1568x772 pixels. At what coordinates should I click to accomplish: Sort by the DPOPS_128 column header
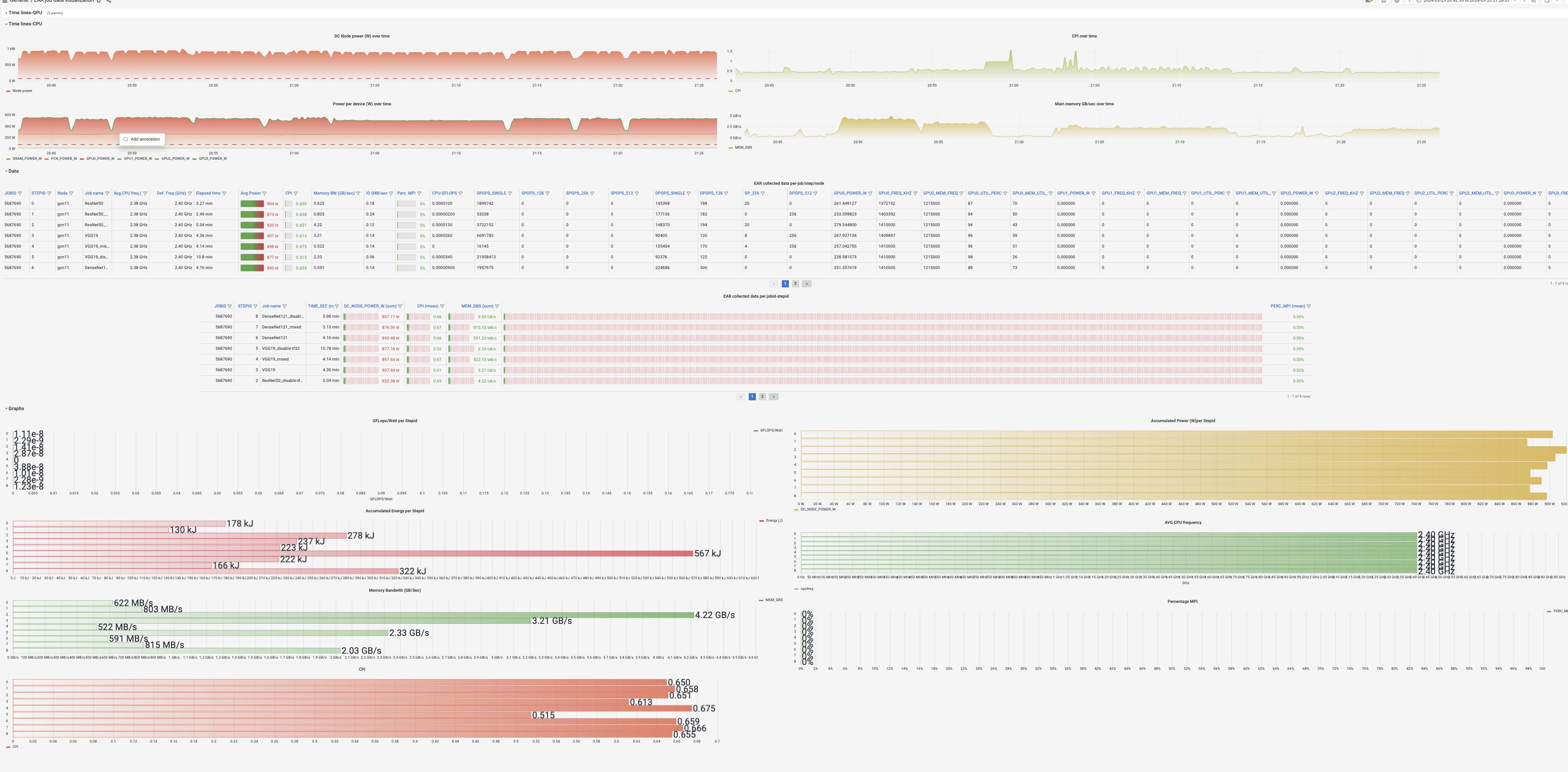tap(711, 194)
